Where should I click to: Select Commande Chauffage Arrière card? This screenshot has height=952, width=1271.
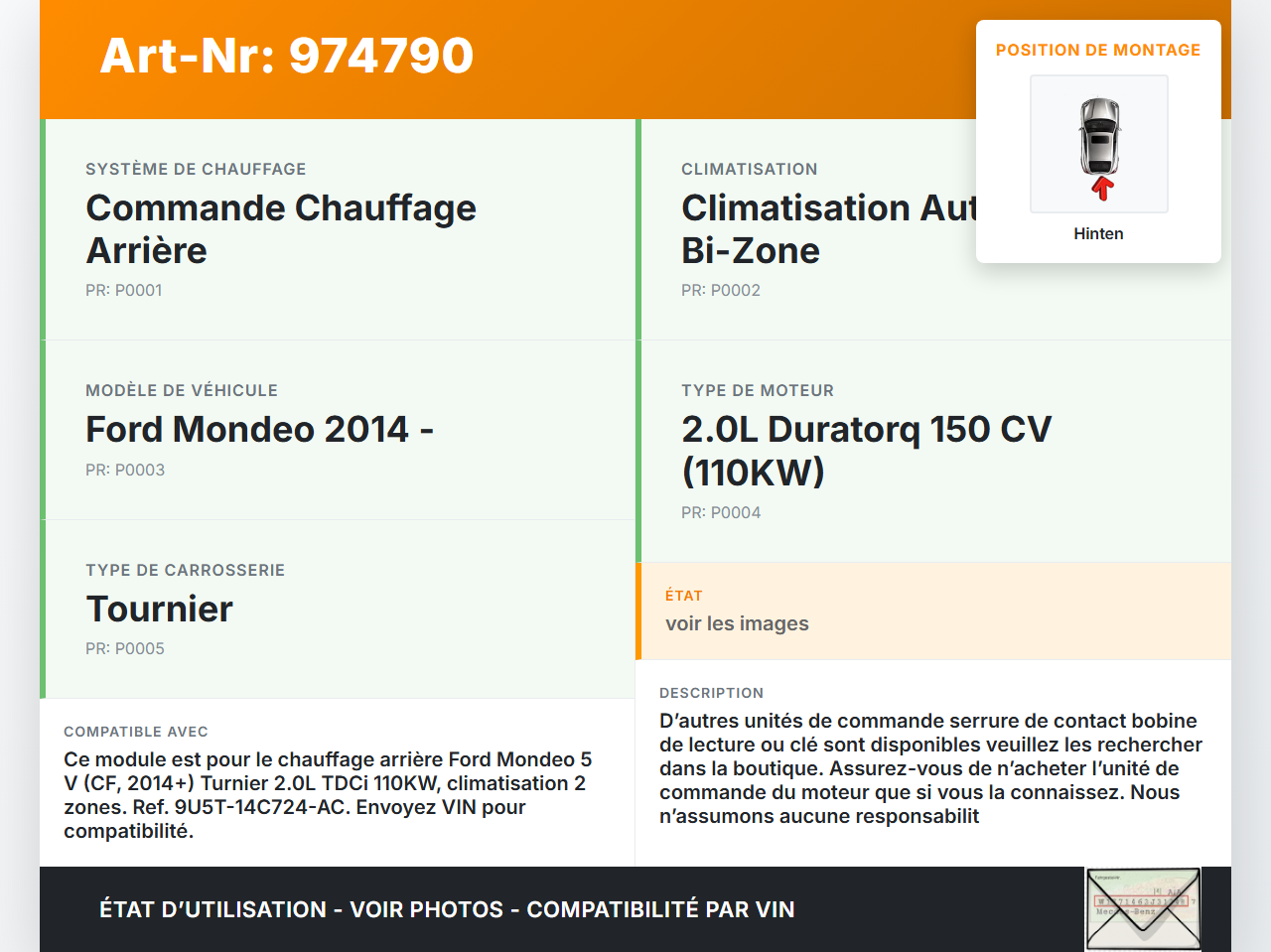point(338,229)
